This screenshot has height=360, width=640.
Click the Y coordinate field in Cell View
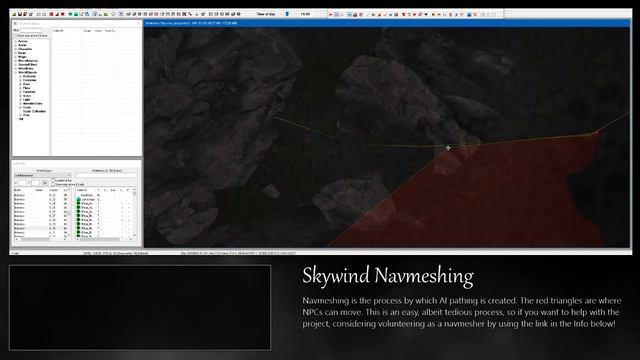pos(36,182)
